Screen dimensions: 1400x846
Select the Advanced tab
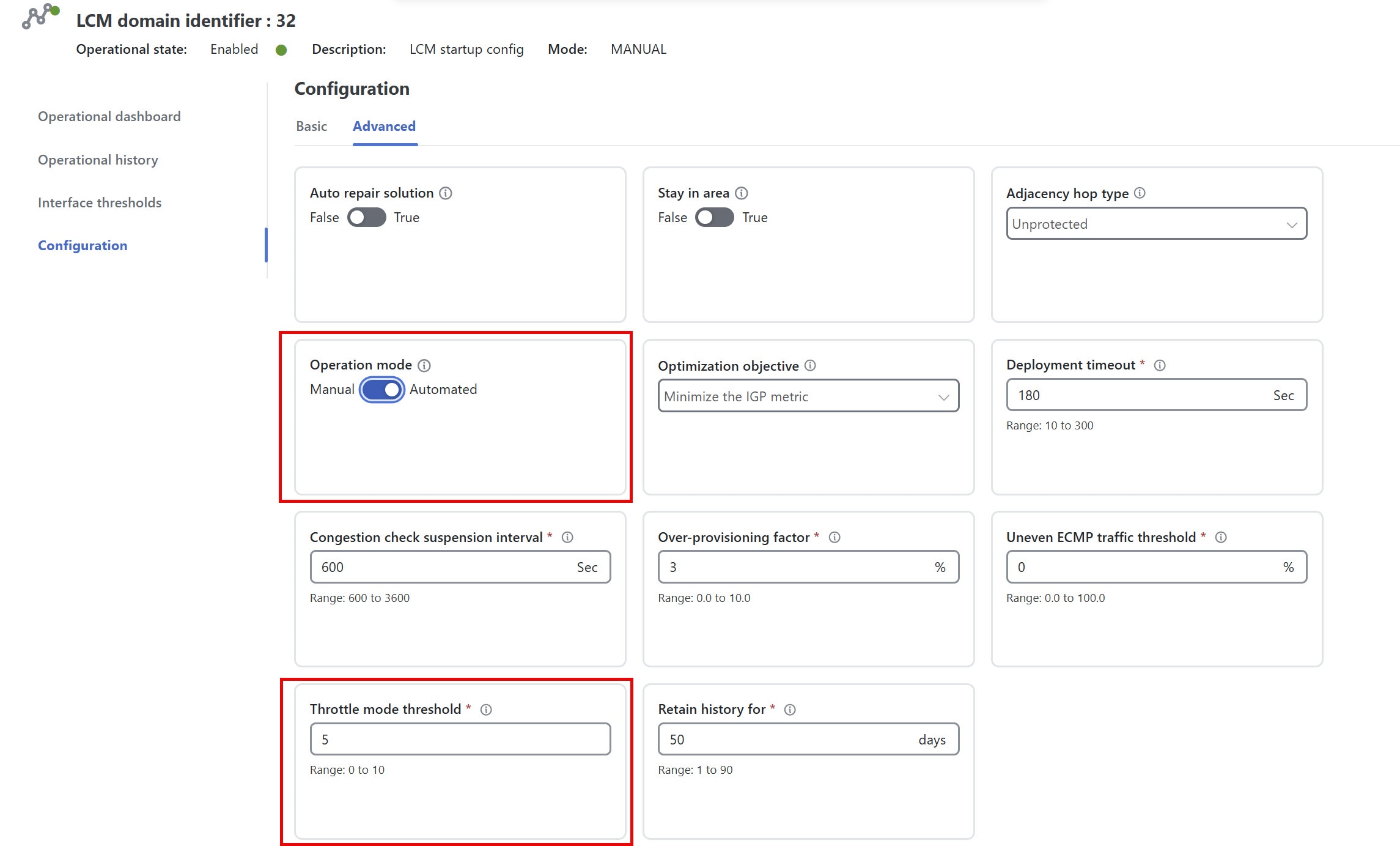tap(384, 126)
